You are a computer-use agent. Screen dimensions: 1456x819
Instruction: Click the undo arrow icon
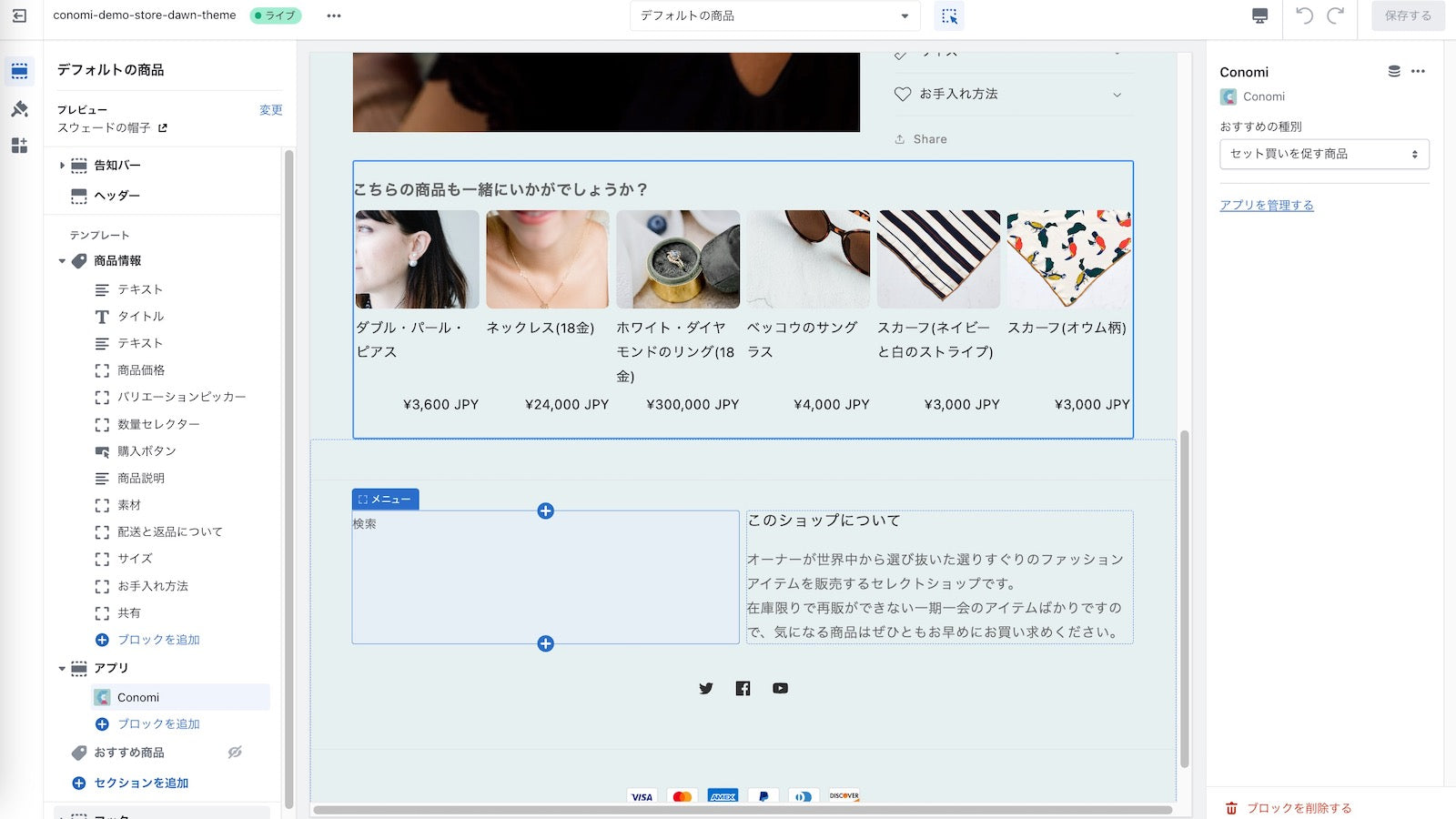click(1304, 15)
